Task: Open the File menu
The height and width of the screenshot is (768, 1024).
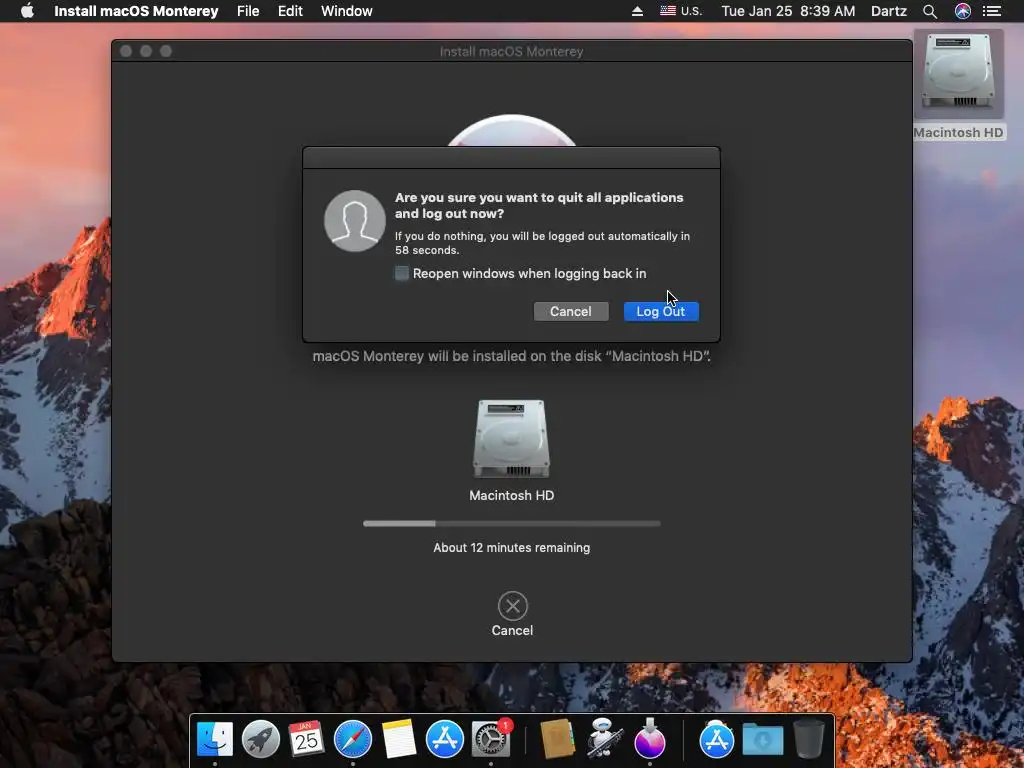Action: click(248, 11)
